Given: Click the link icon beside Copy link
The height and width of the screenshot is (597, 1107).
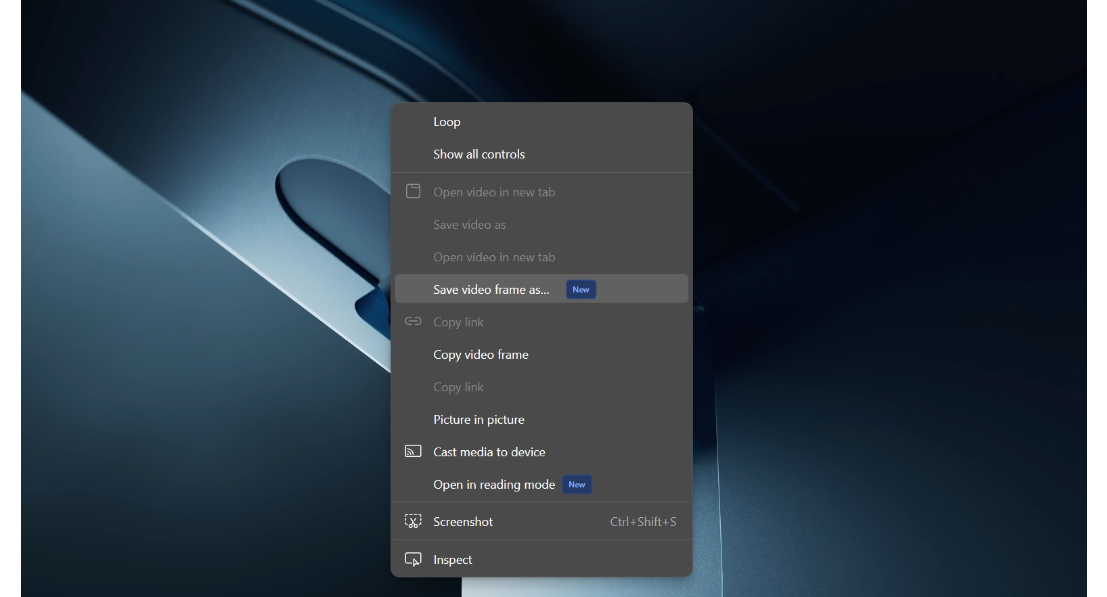Looking at the screenshot, I should click(x=413, y=321).
